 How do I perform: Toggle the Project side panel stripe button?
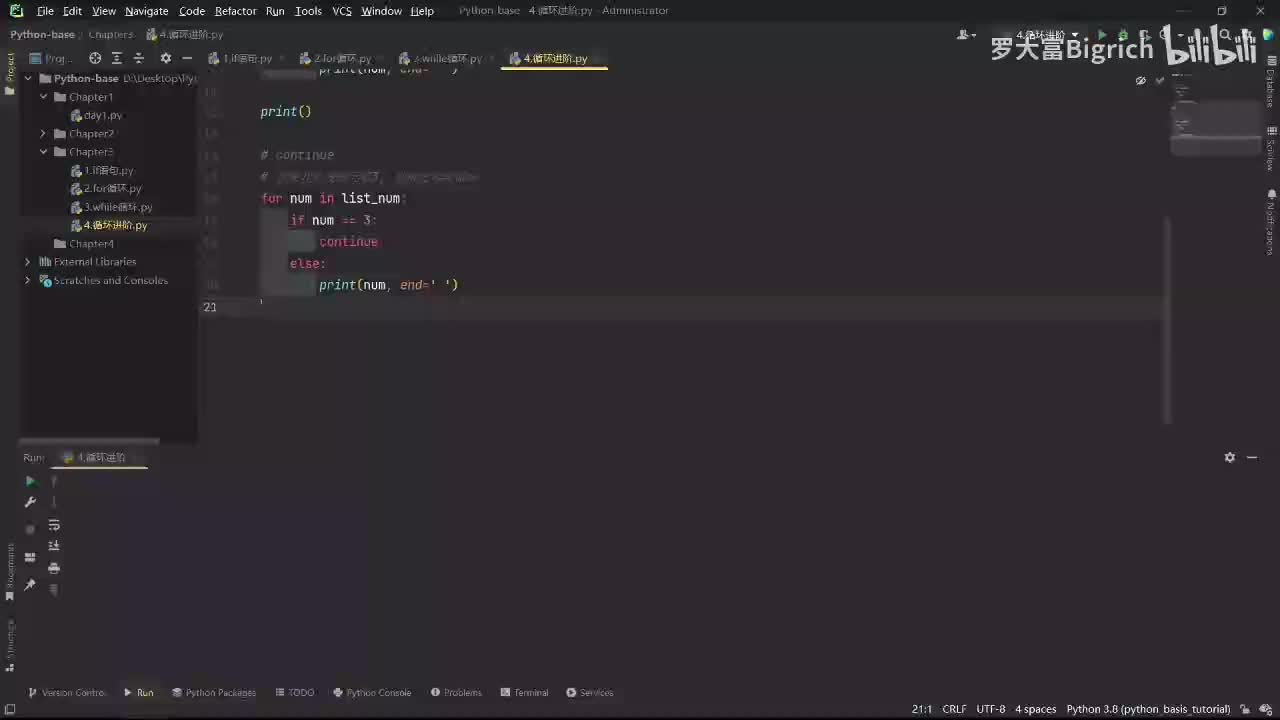coord(10,73)
